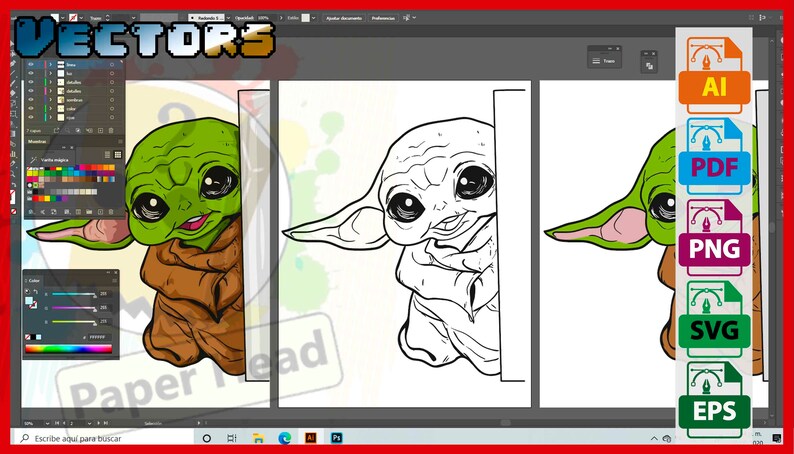Screen dimensions: 794x454
Task: Click the new color group folder icon
Action: pyautogui.click(x=89, y=212)
